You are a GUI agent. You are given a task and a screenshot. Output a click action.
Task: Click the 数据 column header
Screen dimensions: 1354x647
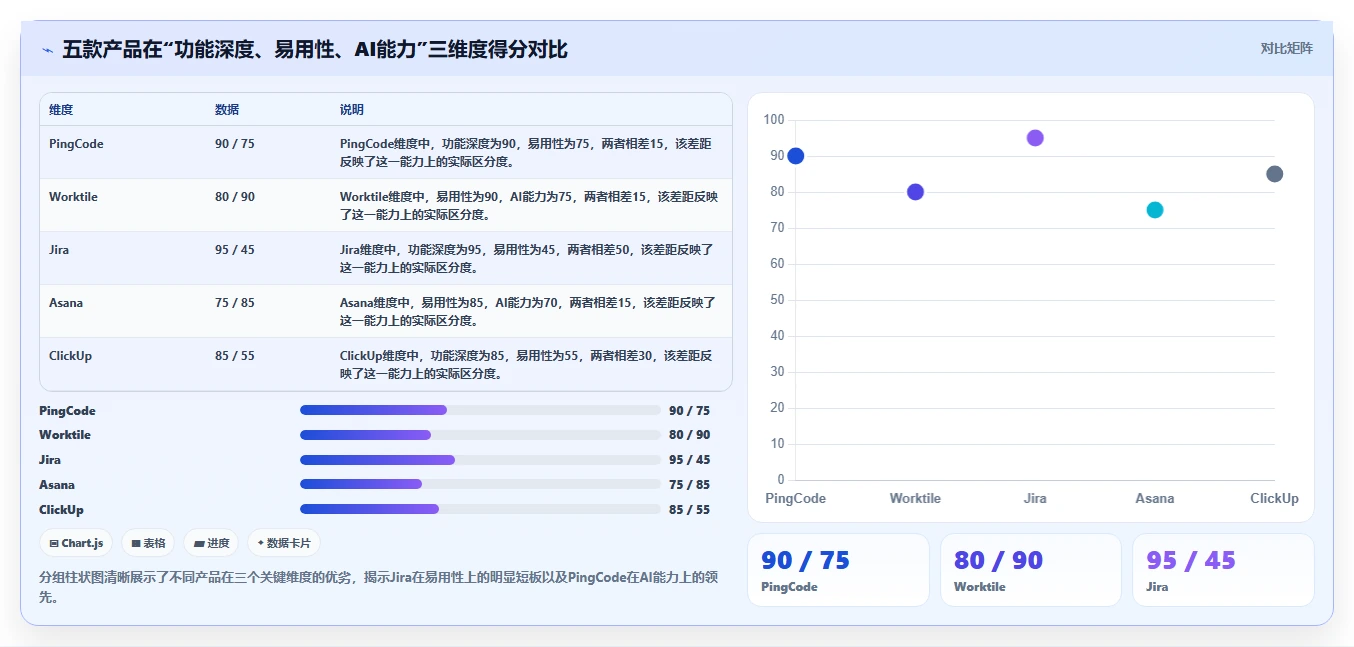coord(227,110)
